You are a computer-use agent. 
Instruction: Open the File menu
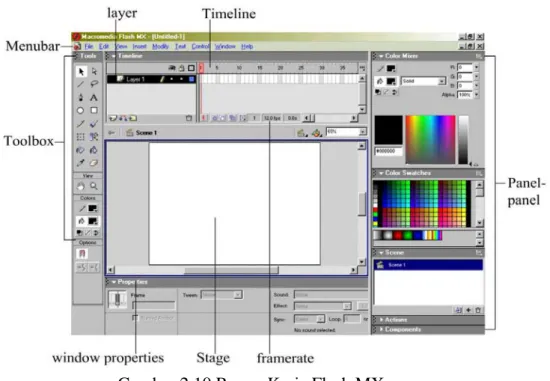pos(89,46)
